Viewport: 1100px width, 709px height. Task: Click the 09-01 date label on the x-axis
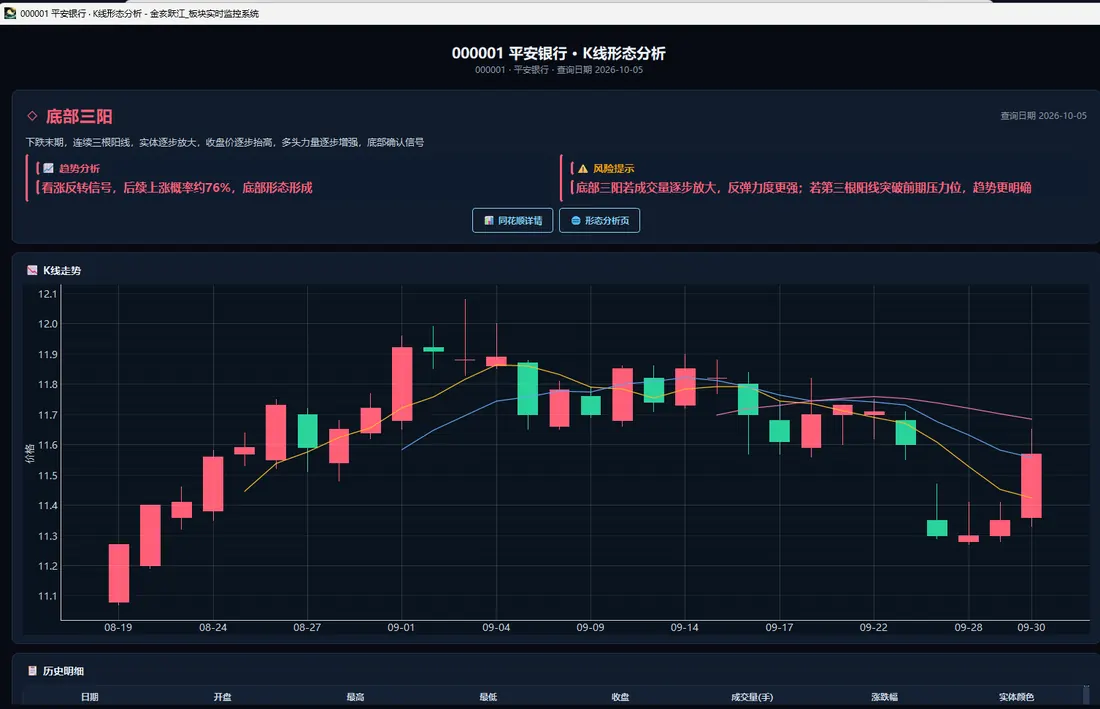(x=401, y=627)
